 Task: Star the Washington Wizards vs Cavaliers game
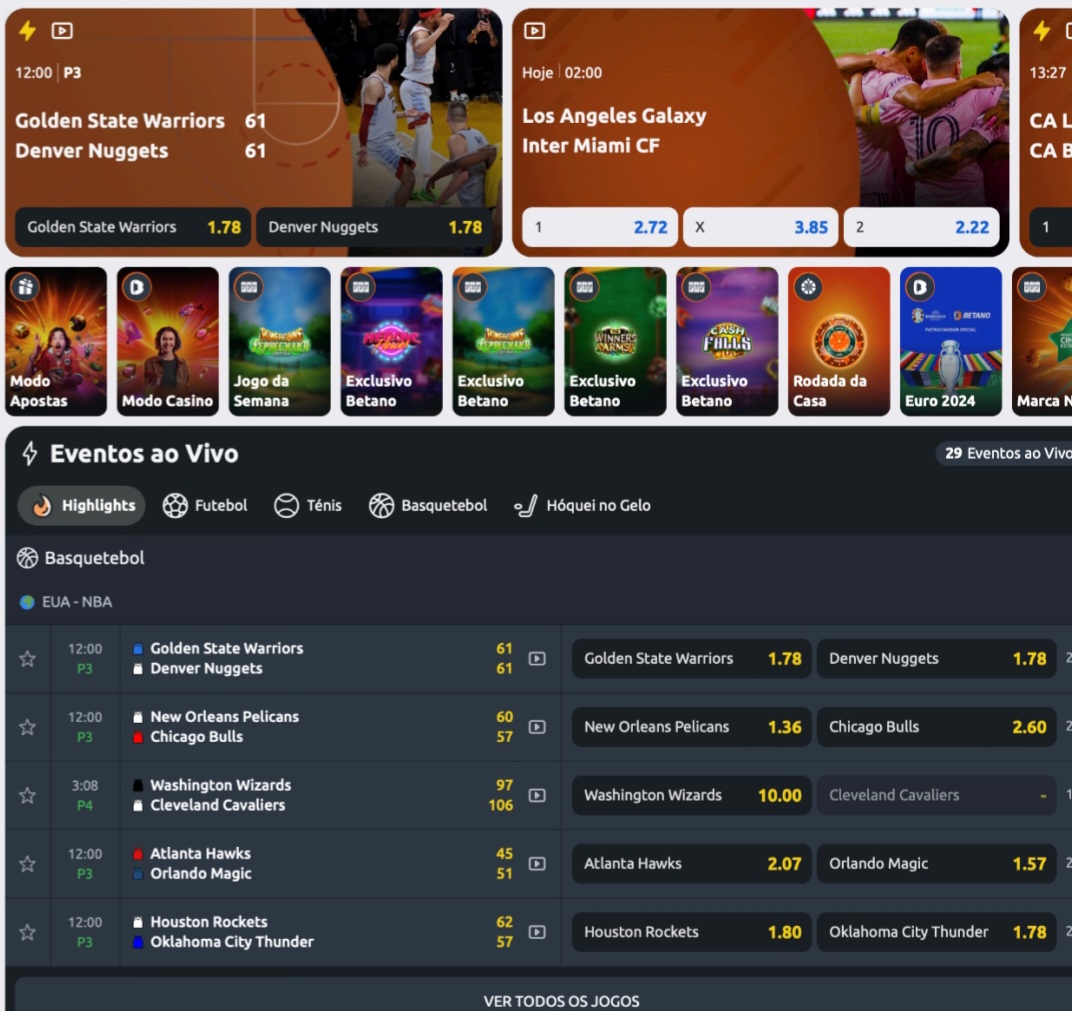[27, 796]
